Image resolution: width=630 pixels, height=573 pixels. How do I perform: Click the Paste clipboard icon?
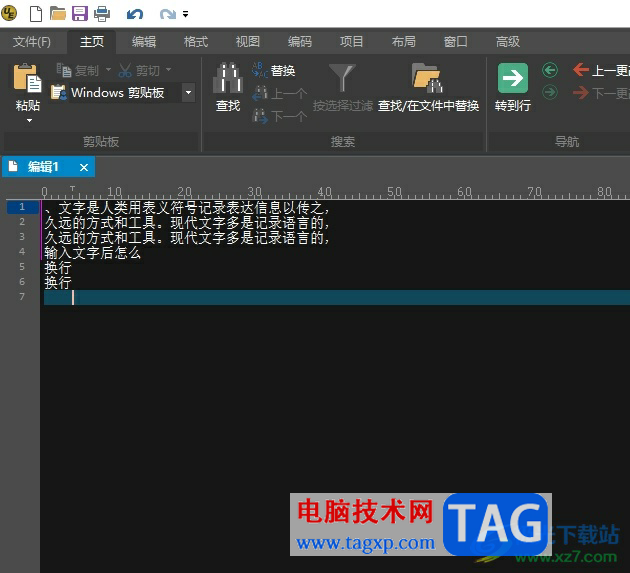[x=27, y=78]
